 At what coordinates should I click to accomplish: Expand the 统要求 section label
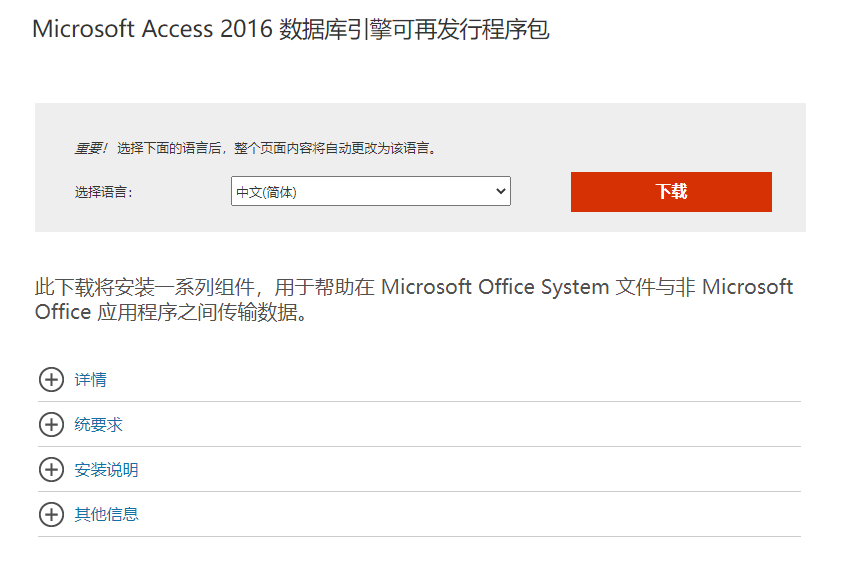[99, 425]
